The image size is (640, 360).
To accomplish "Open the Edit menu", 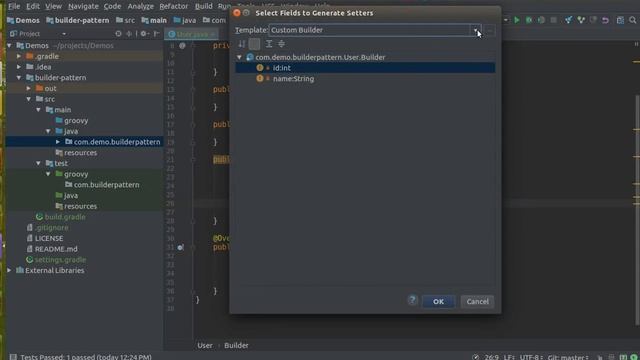I will [33, 6].
